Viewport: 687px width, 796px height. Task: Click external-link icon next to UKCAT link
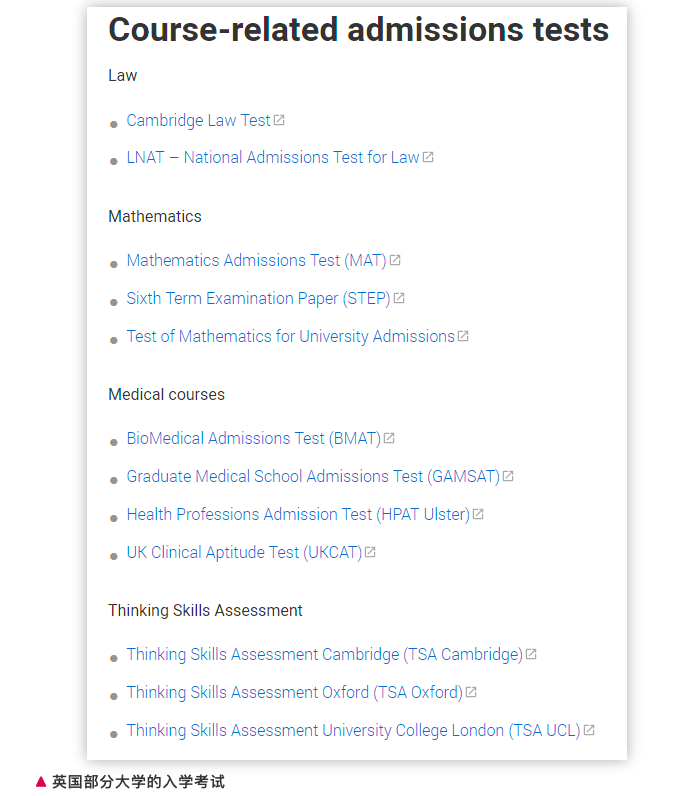pyautogui.click(x=370, y=552)
